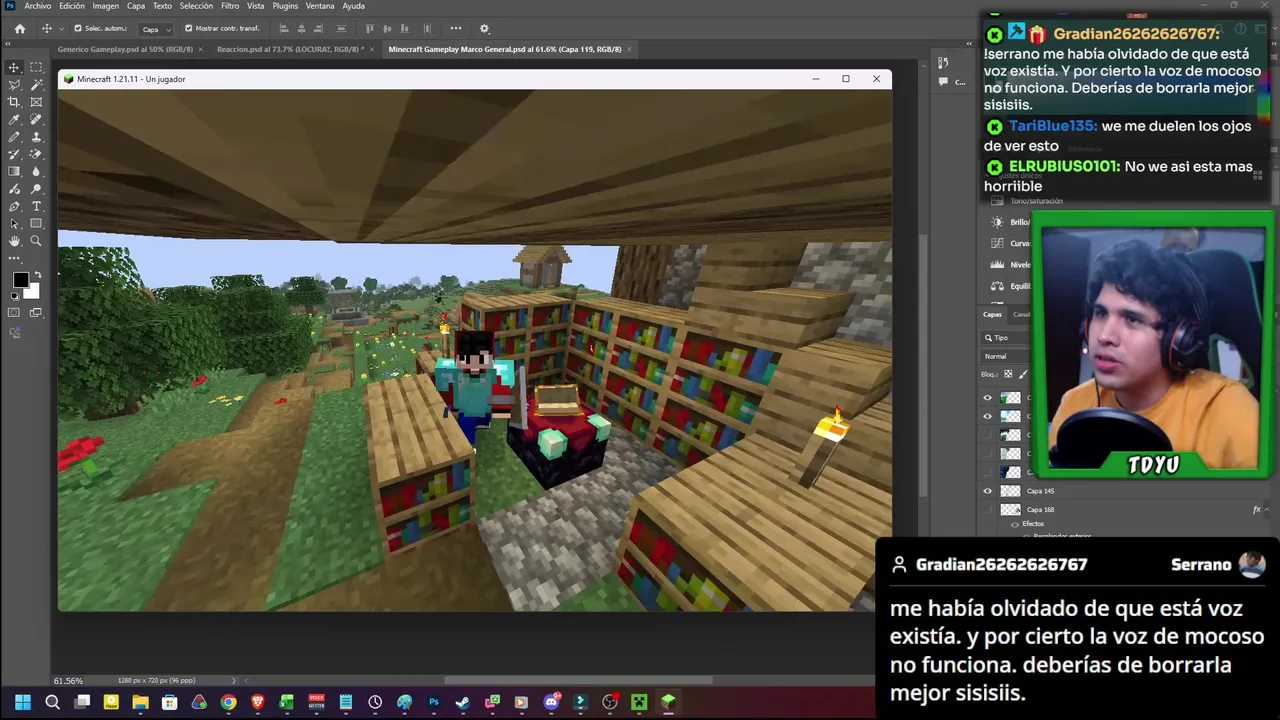
Task: Toggle visibility of Capa 145 layer
Action: coord(987,491)
